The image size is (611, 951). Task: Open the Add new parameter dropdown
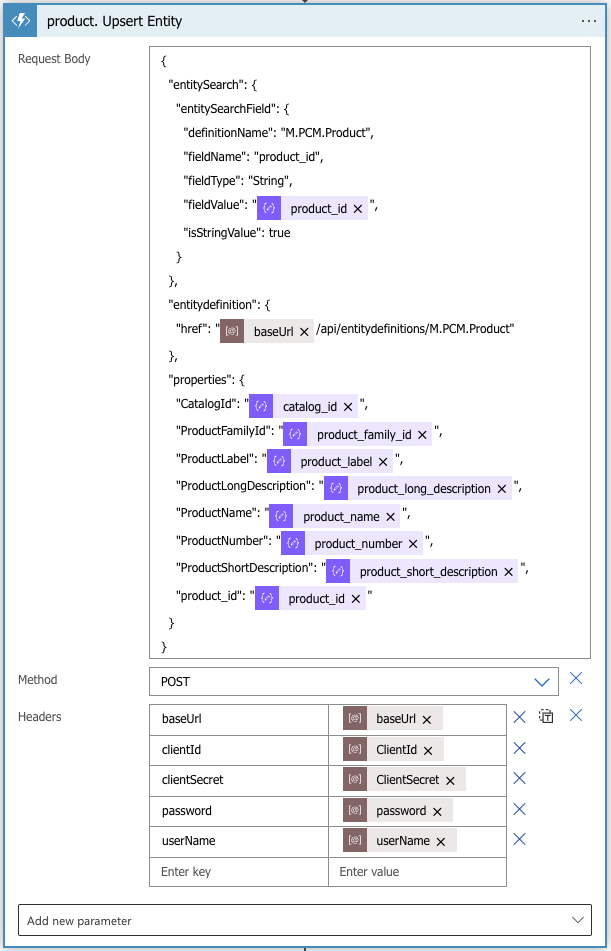pyautogui.click(x=305, y=921)
